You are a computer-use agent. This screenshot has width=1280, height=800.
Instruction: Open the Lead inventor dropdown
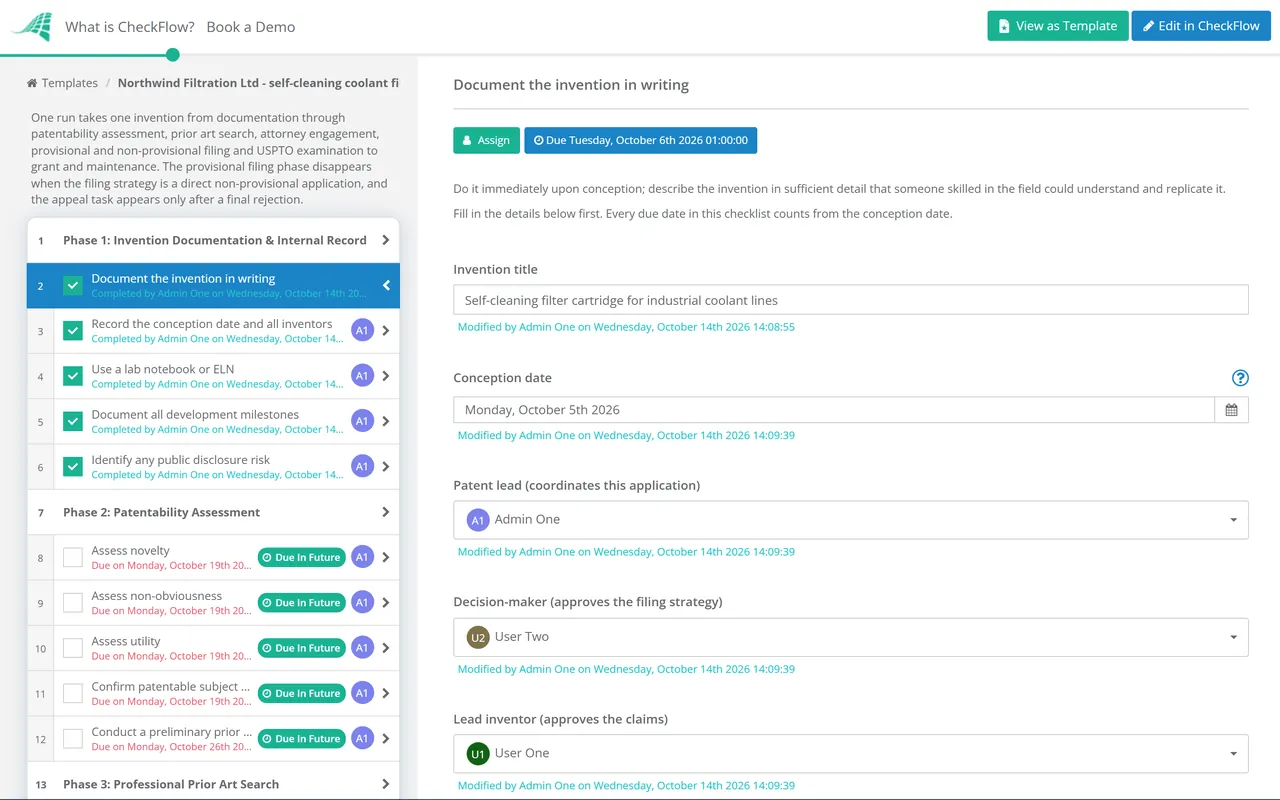[850, 753]
